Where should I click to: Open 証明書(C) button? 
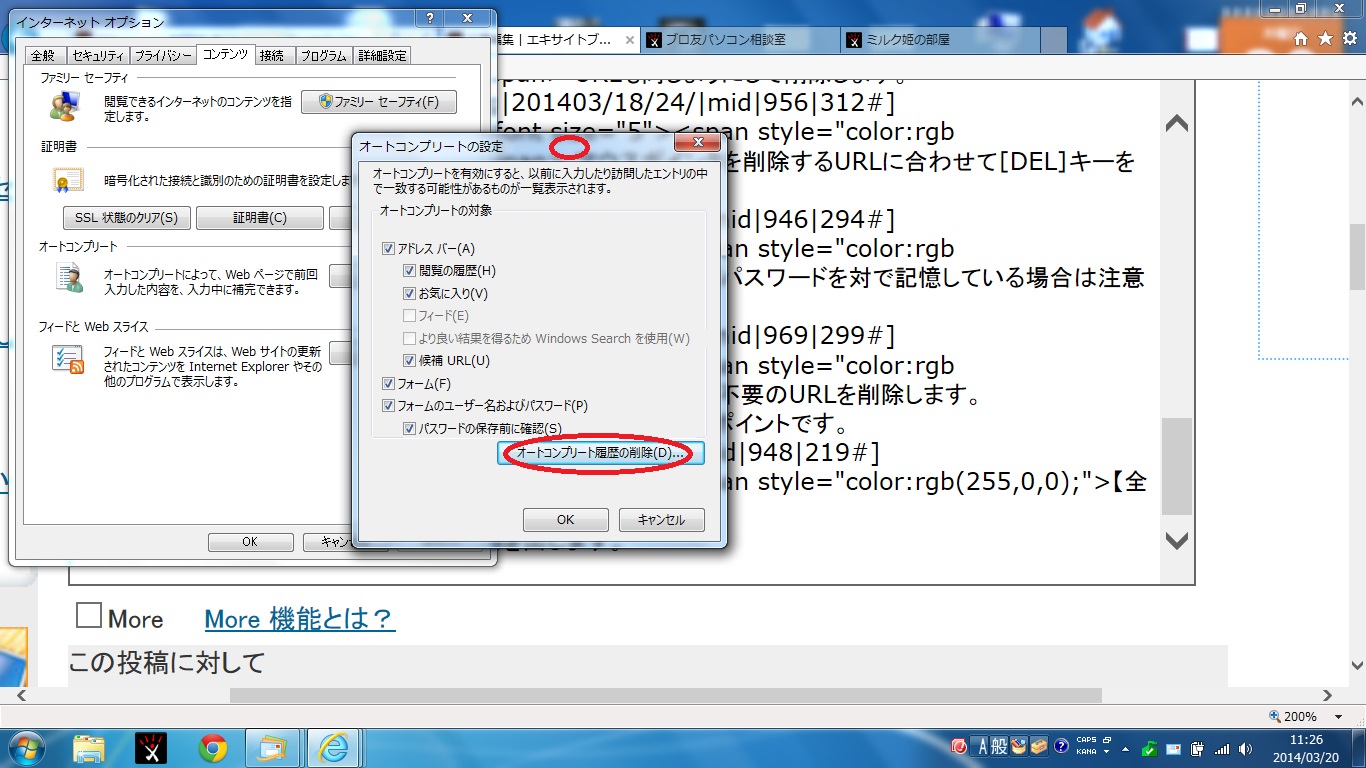(x=260, y=218)
